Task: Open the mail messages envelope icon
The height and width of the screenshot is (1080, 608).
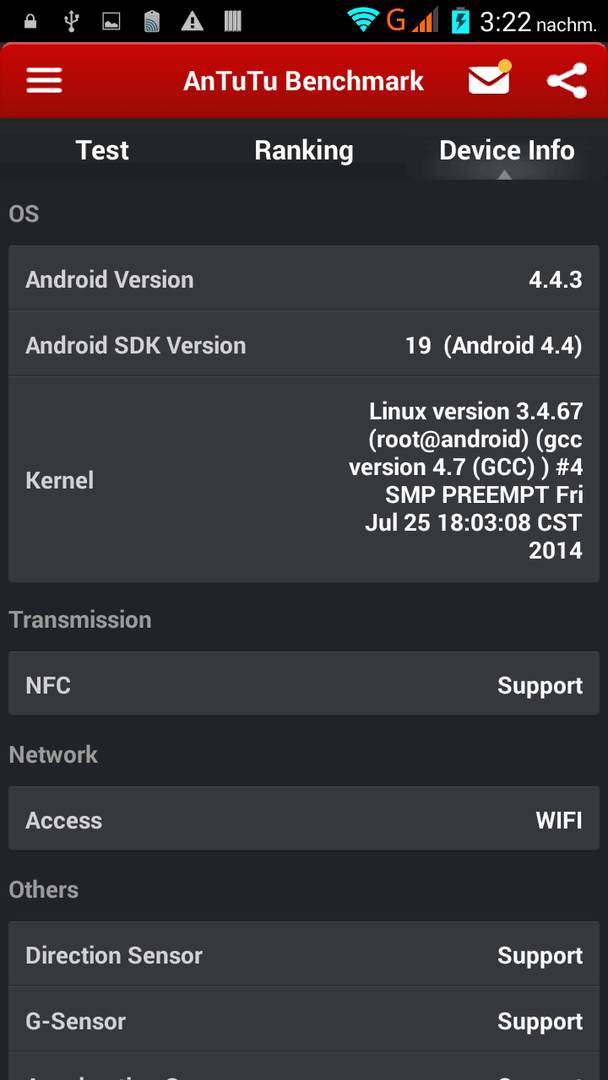Action: pos(490,78)
